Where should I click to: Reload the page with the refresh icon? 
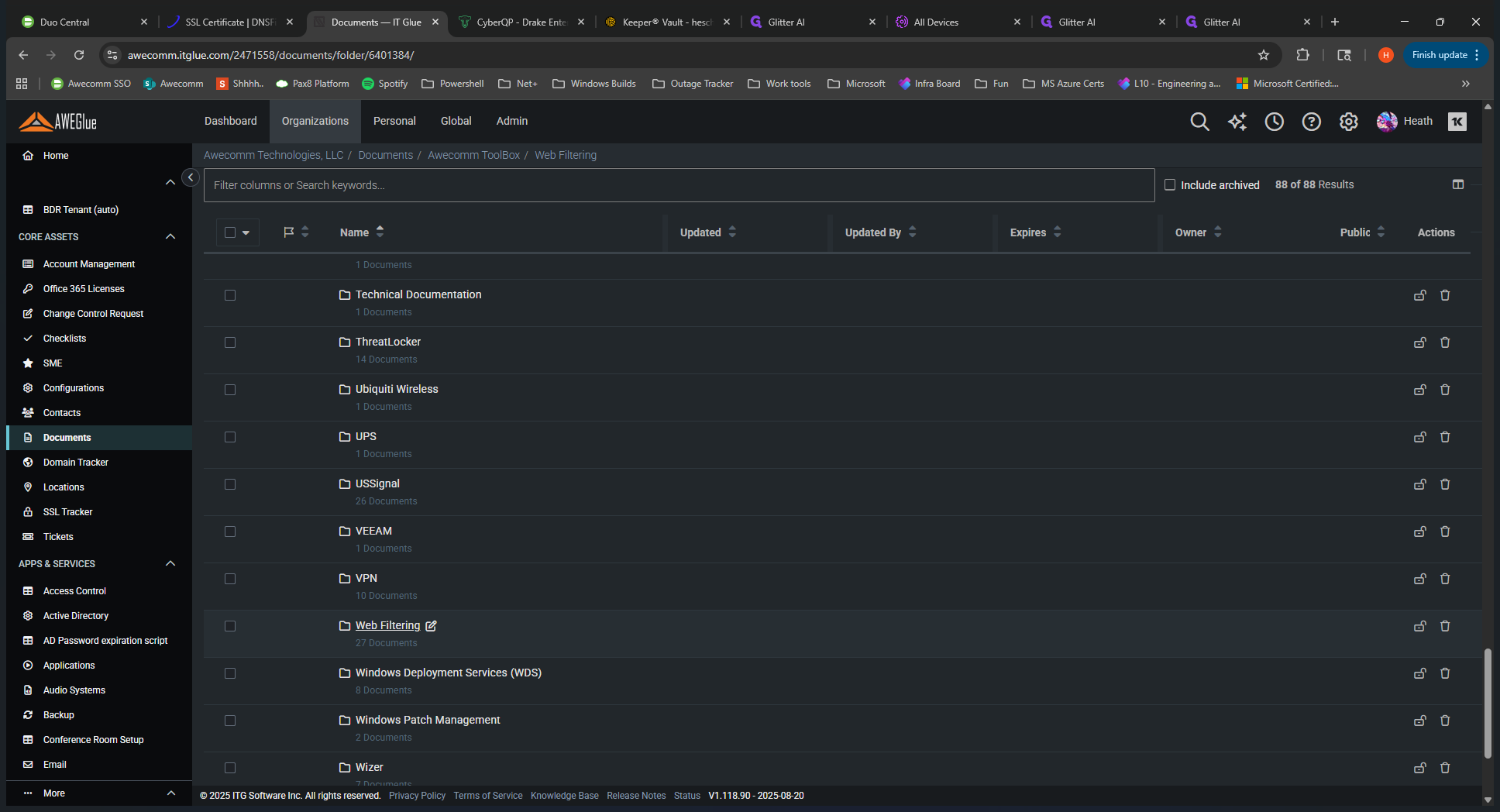point(79,55)
